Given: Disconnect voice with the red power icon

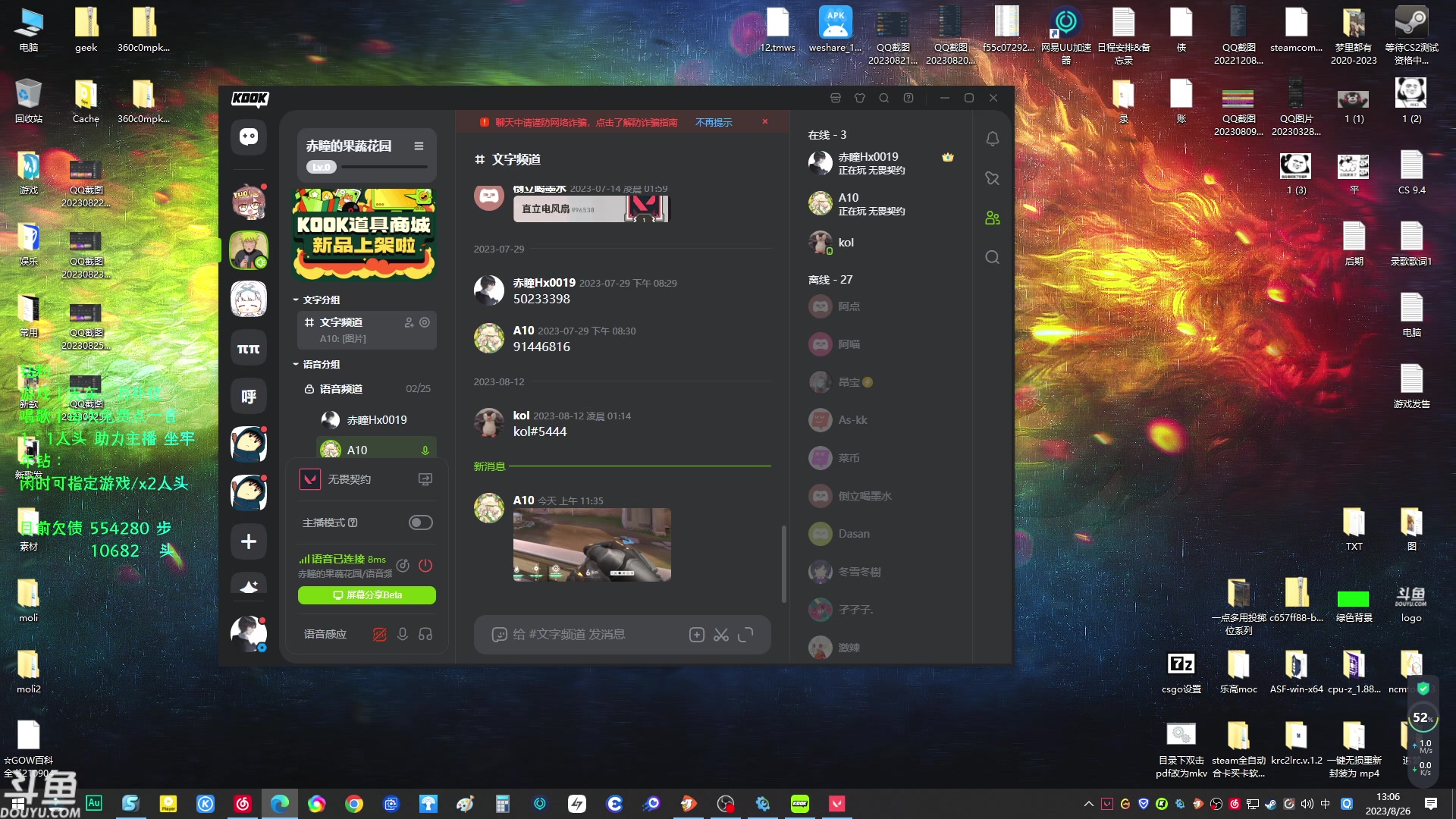Looking at the screenshot, I should click(425, 566).
